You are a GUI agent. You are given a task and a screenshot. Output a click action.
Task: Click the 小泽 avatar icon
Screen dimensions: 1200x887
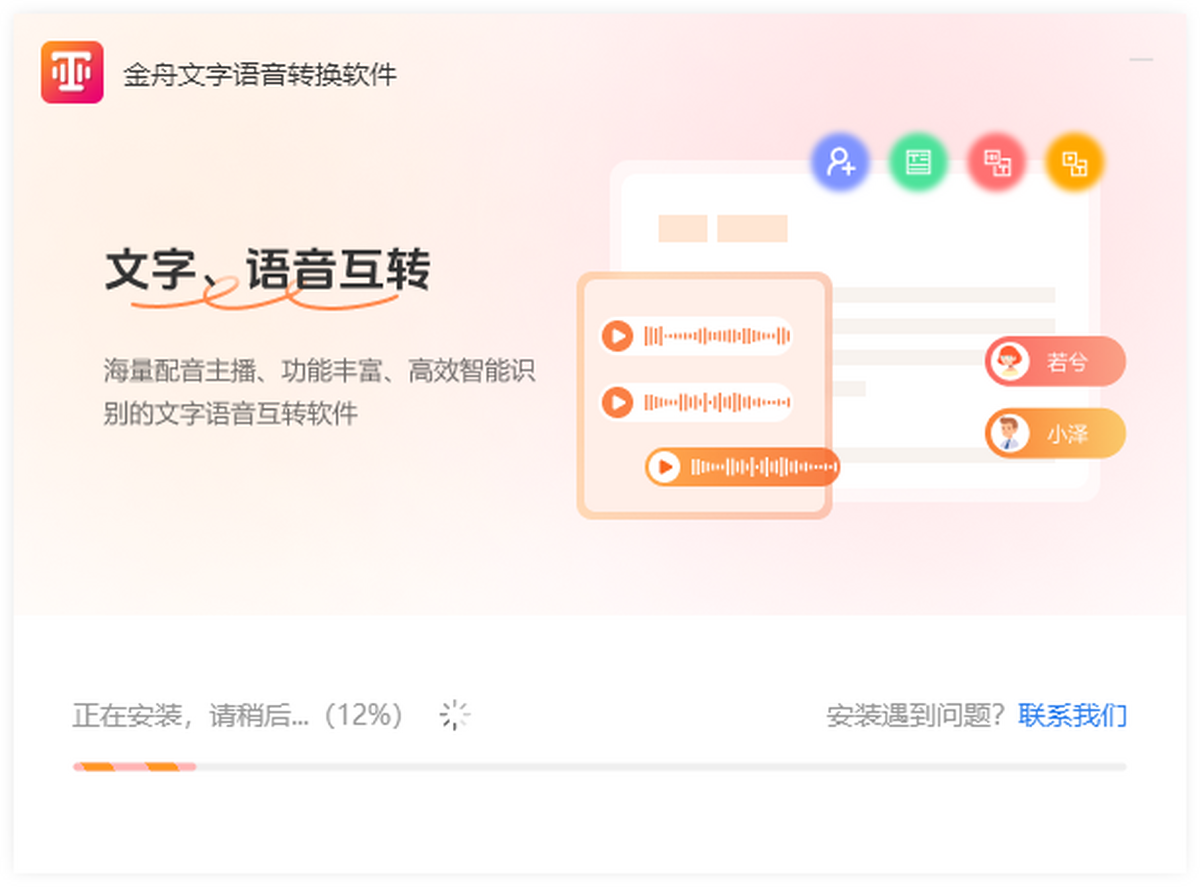click(x=1010, y=433)
